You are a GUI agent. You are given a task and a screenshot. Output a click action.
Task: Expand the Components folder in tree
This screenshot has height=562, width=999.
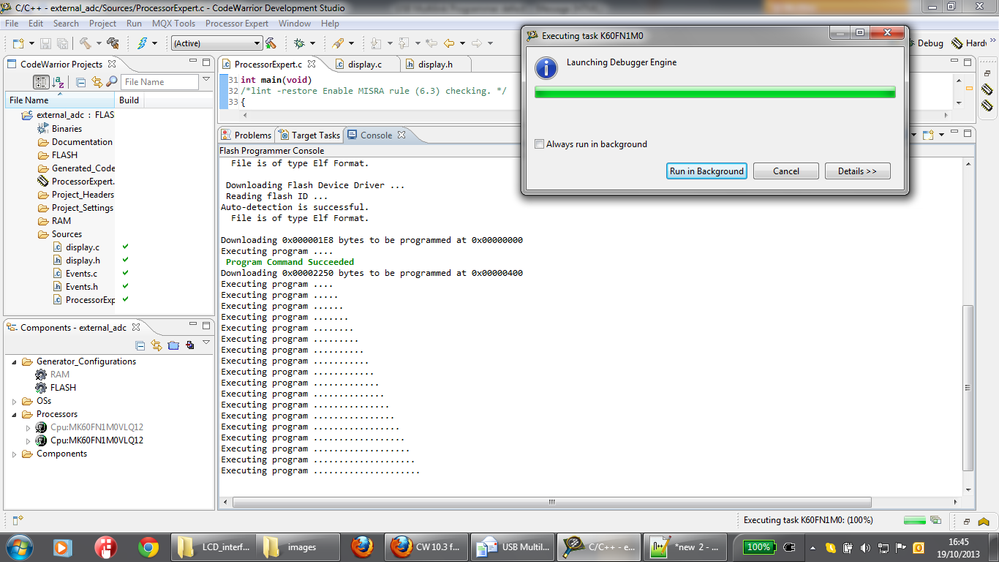pos(14,454)
